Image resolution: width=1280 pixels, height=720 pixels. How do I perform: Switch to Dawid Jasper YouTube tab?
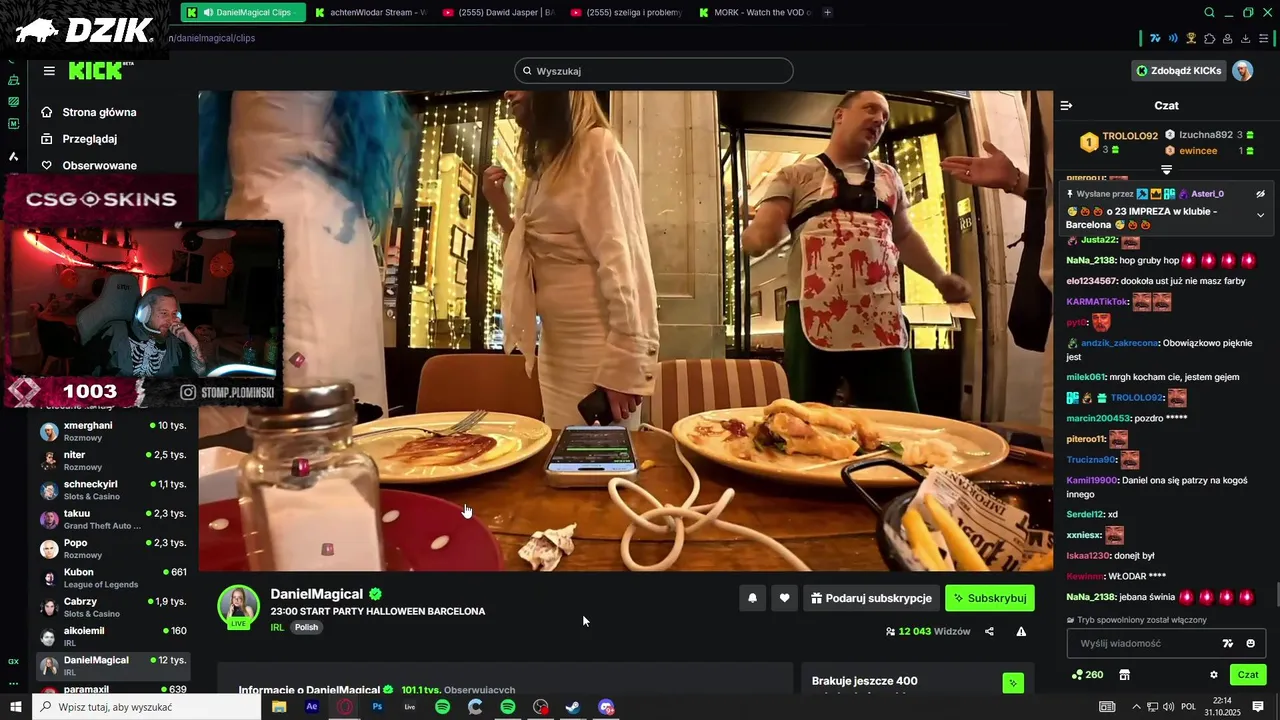coord(498,12)
